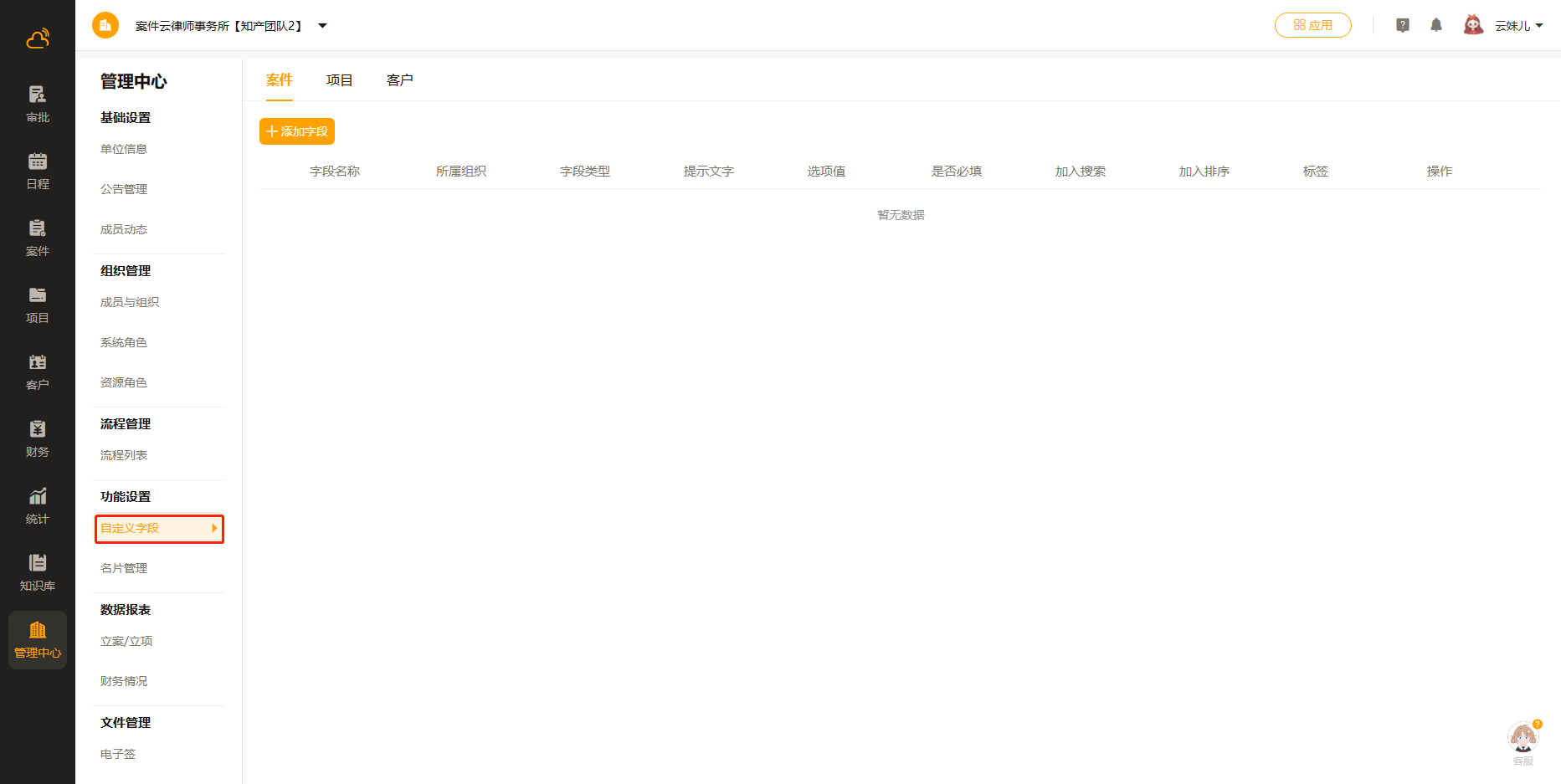Switch to the 客户 tab

pyautogui.click(x=399, y=80)
